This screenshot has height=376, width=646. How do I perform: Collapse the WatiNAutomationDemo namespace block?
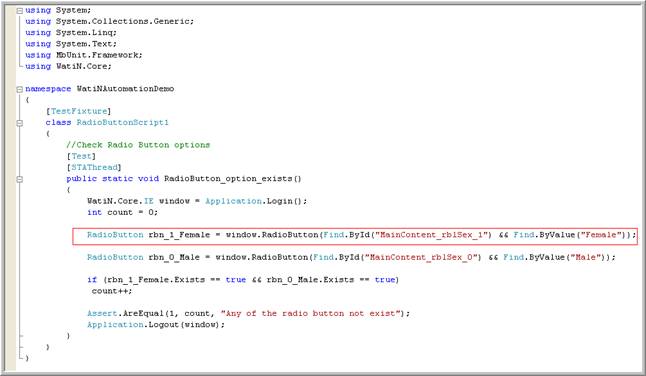click(19, 89)
